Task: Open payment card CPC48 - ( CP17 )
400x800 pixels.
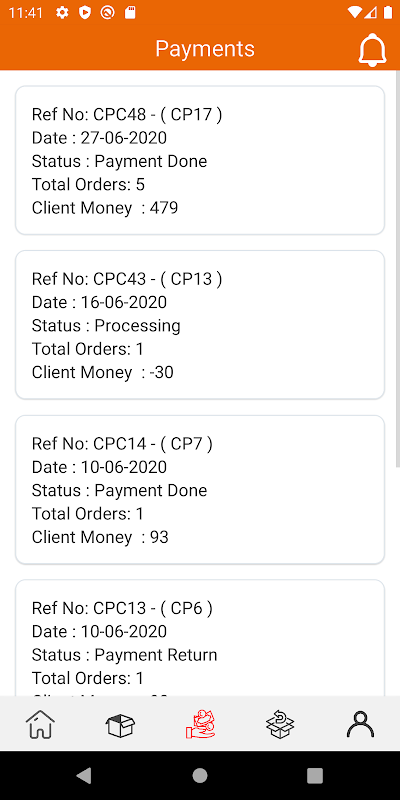Action: pos(200,160)
